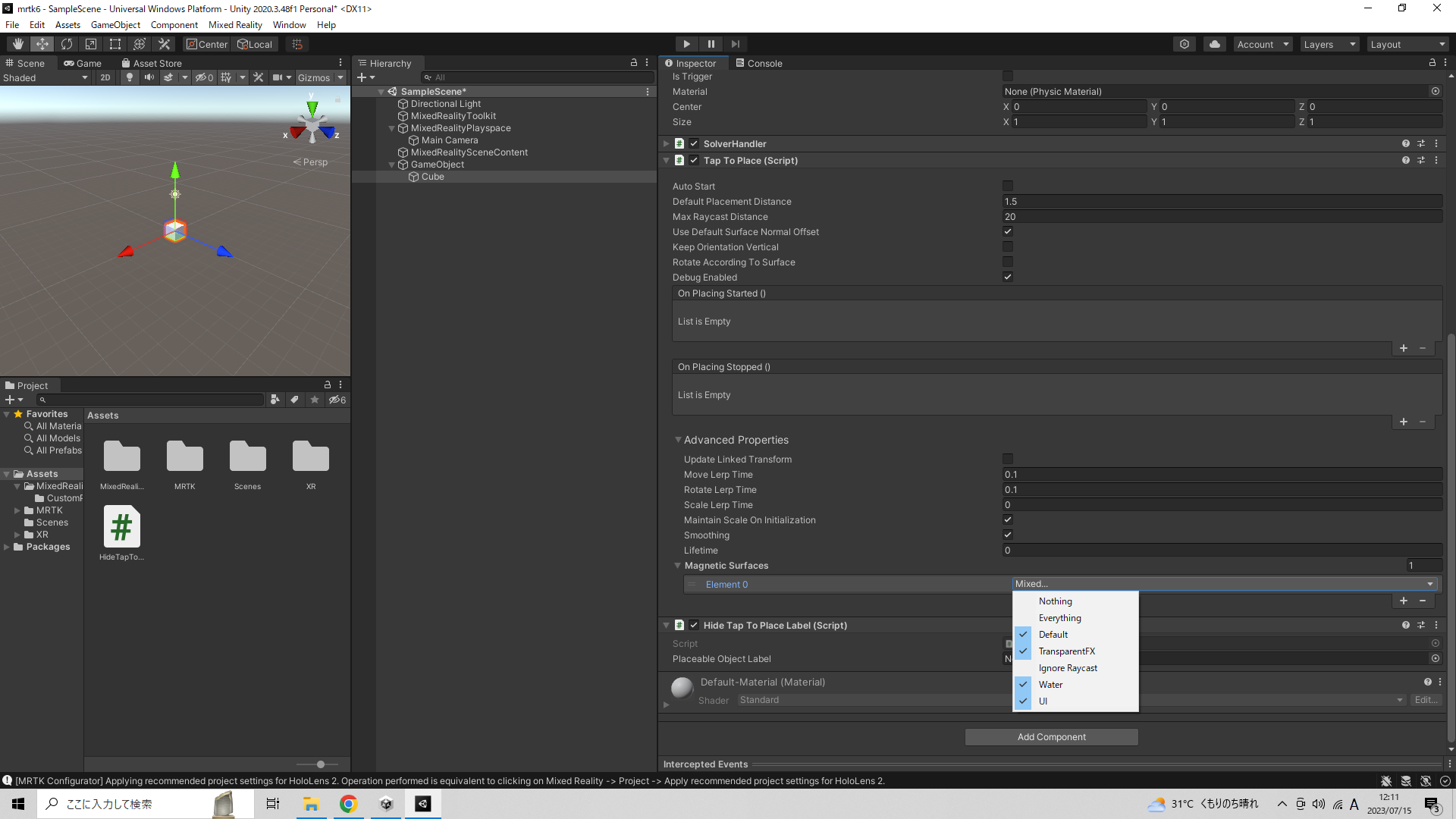1456x819 pixels.
Task: Toggle 2D view mode
Action: (105, 77)
